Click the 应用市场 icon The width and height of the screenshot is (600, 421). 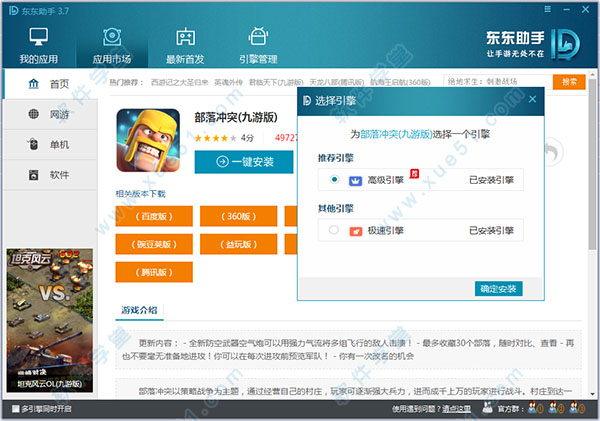112,37
